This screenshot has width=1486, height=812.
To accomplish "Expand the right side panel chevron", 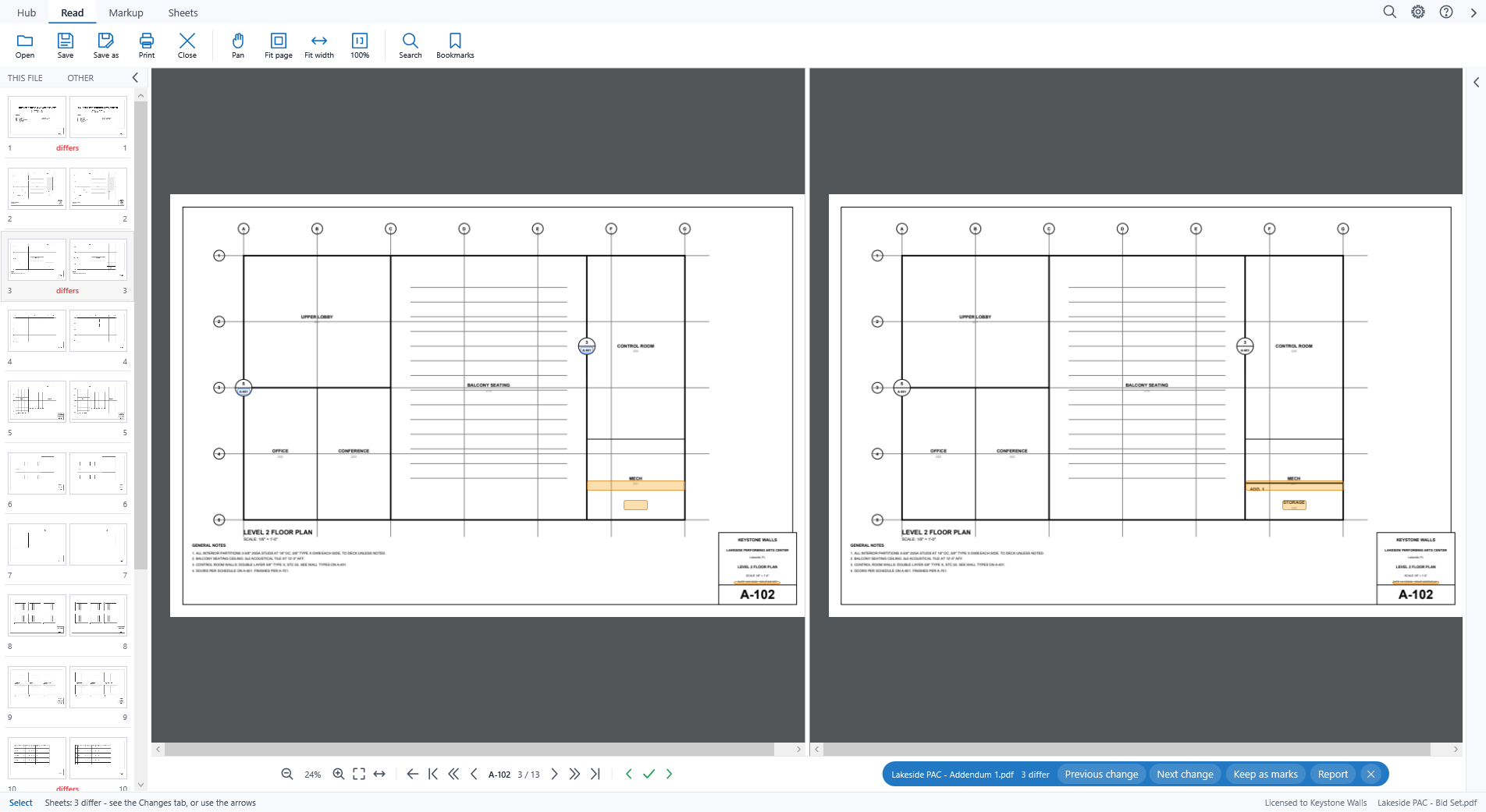I will coord(1476,83).
